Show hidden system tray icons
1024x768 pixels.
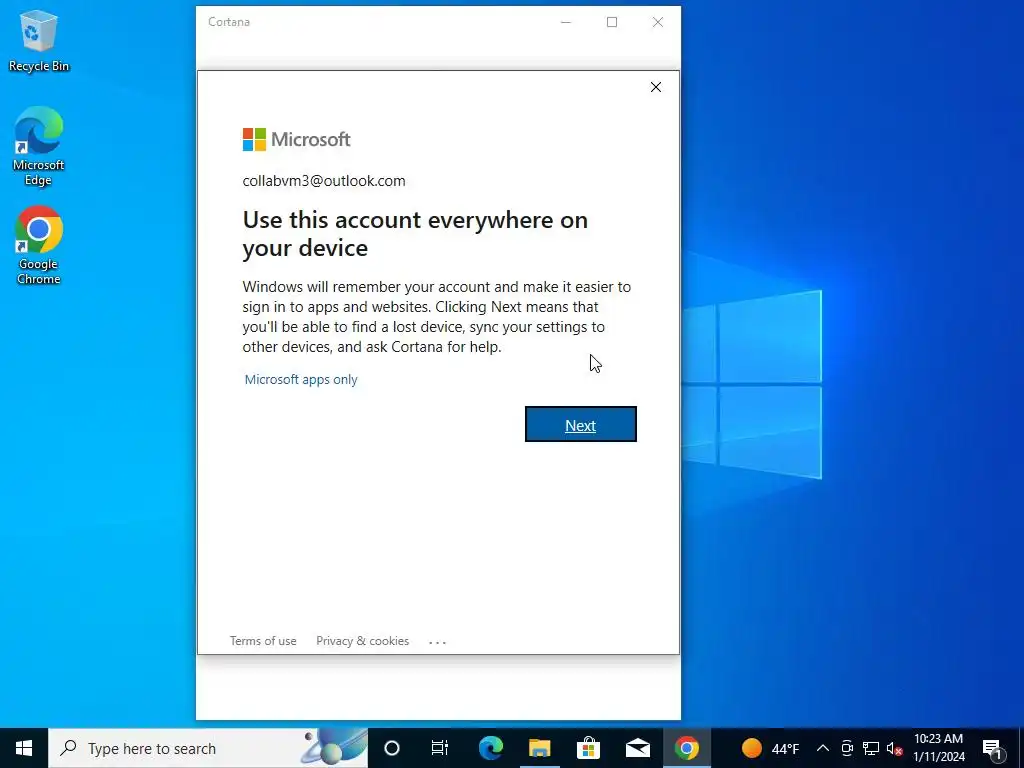pyautogui.click(x=823, y=748)
